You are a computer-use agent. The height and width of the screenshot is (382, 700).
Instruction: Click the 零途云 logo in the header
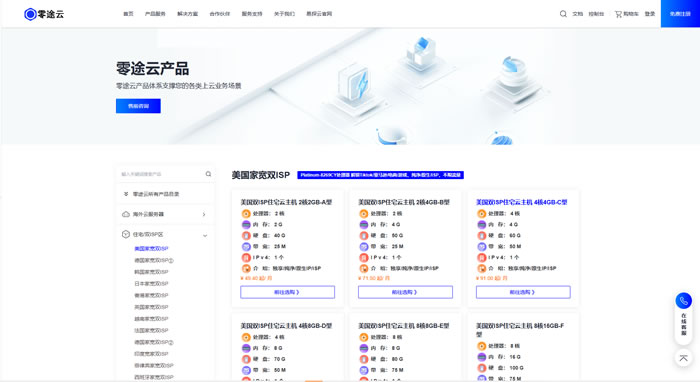(x=44, y=14)
